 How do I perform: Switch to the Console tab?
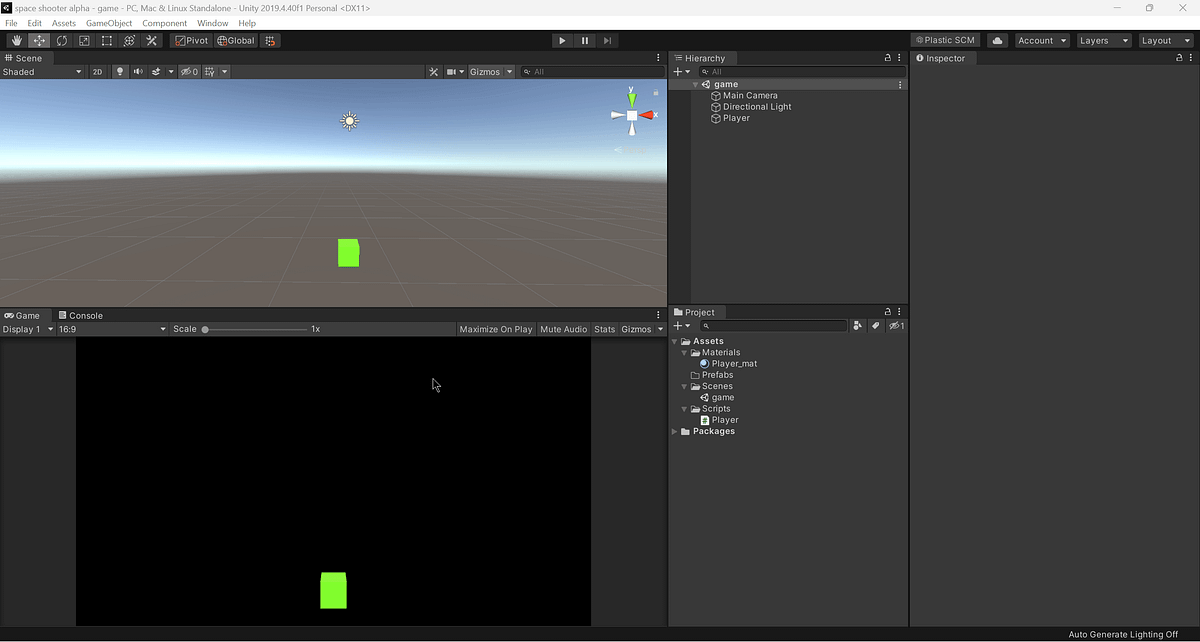[x=86, y=315]
